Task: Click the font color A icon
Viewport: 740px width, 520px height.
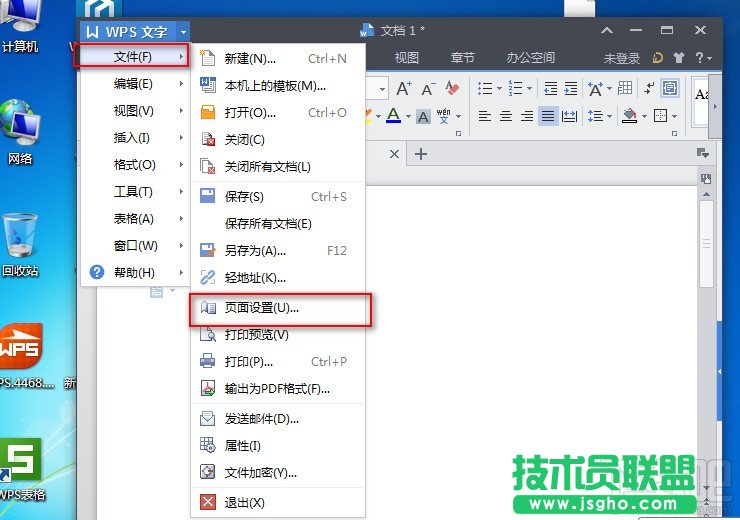Action: pyautogui.click(x=394, y=115)
